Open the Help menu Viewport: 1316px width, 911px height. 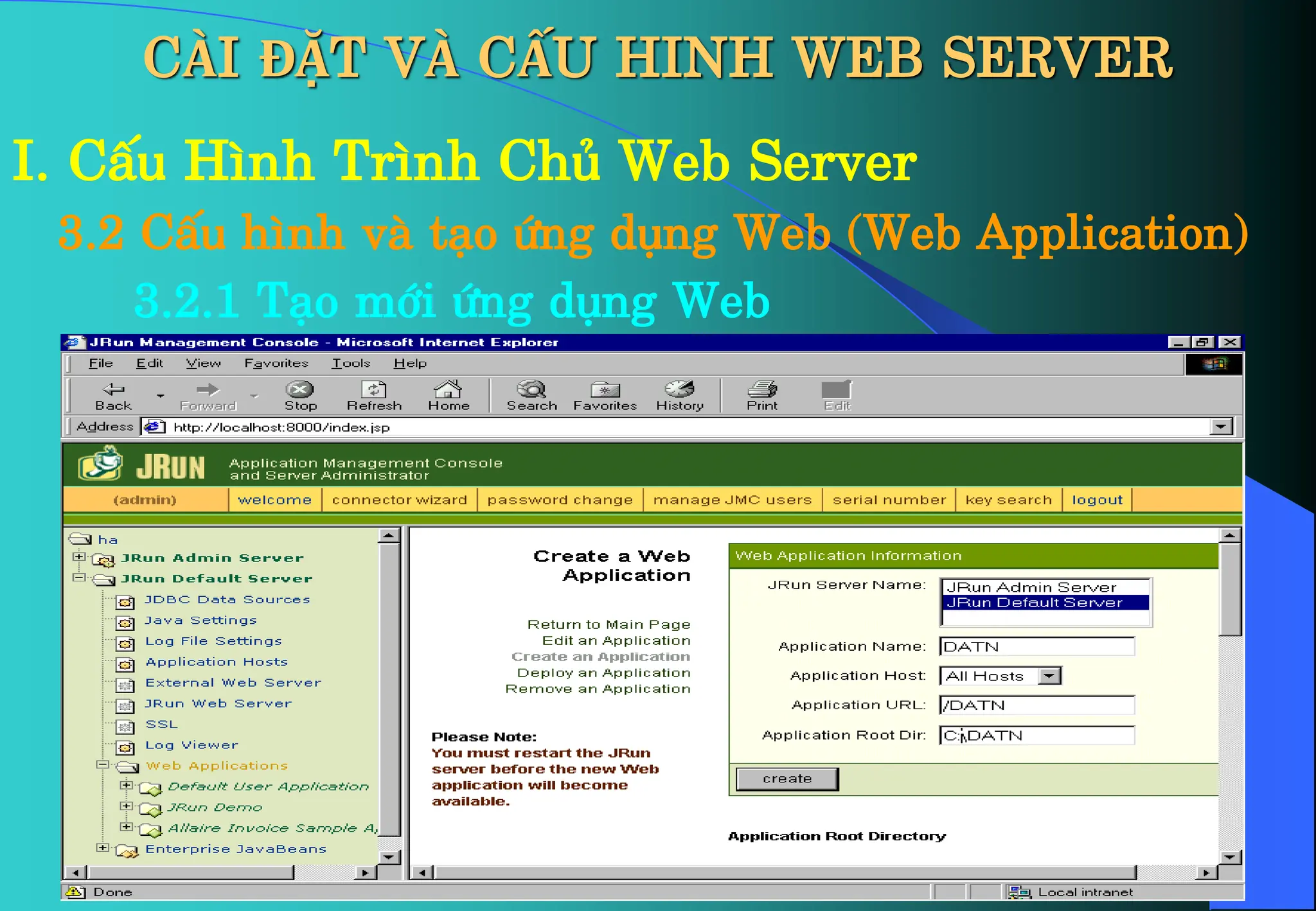point(410,363)
